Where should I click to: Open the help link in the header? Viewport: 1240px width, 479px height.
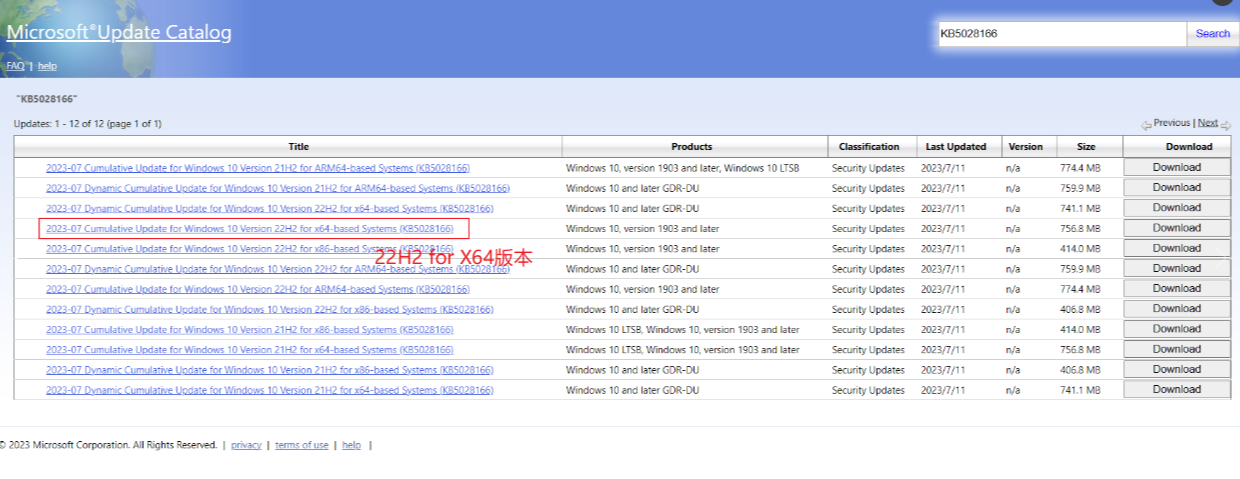click(48, 66)
